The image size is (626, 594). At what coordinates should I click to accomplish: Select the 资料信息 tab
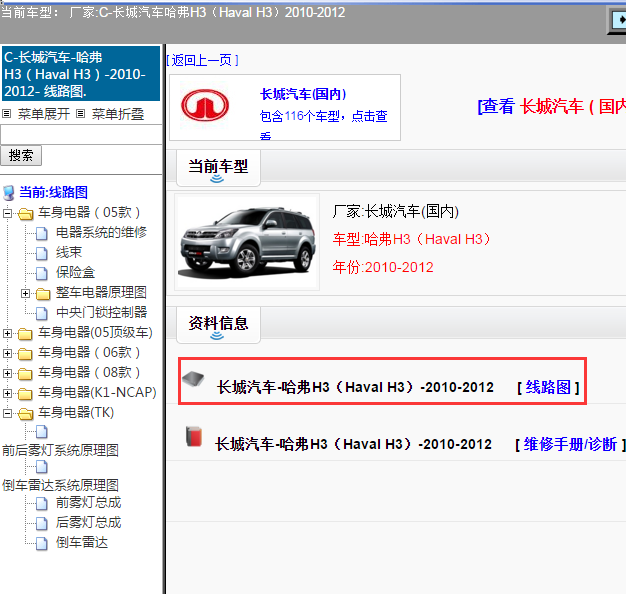click(x=218, y=325)
